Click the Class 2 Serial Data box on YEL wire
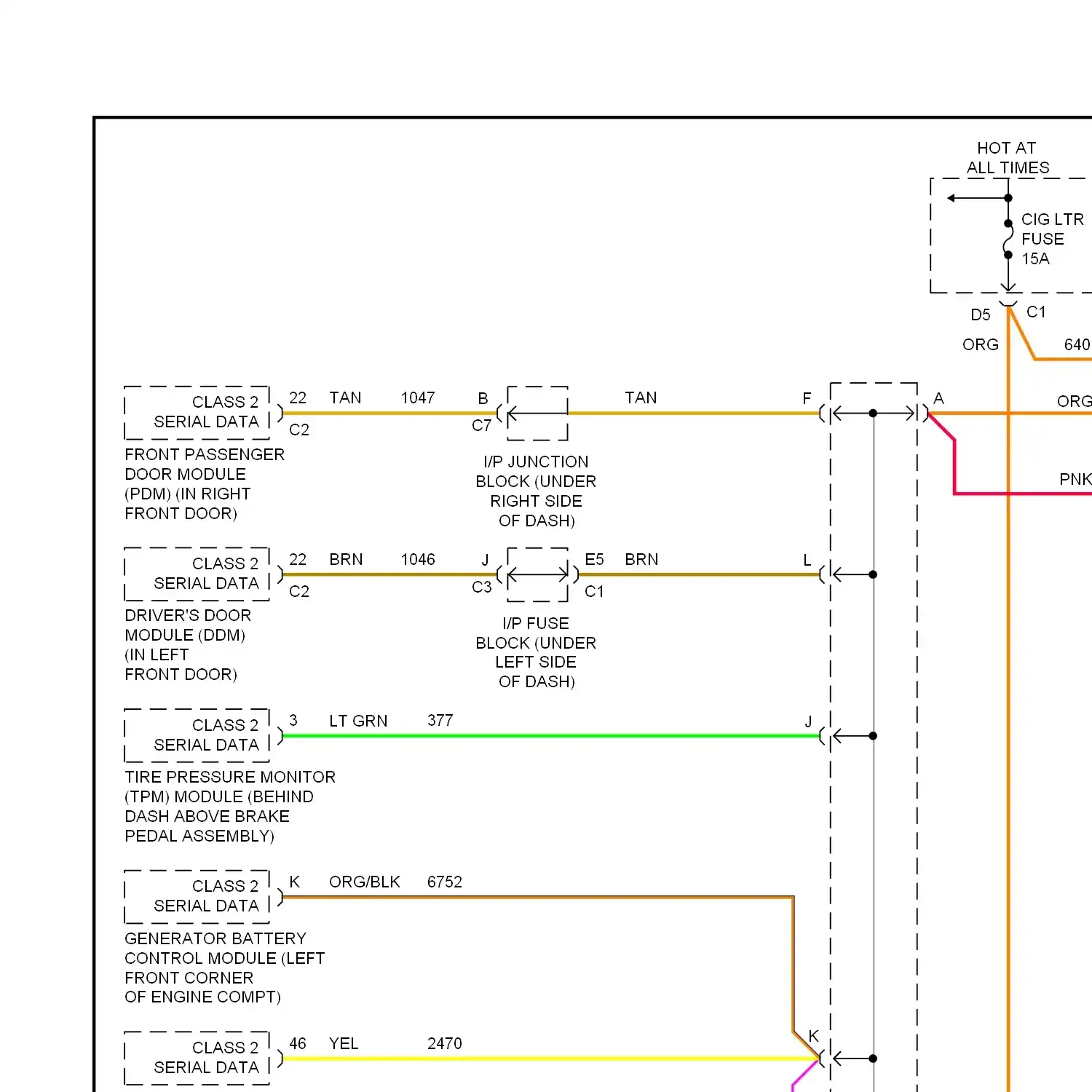The image size is (1092, 1092). [197, 1058]
